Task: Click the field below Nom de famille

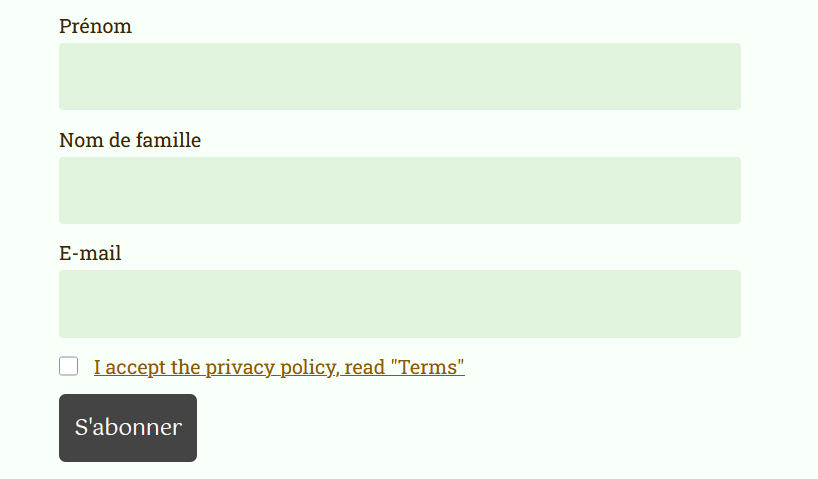Action: [399, 190]
